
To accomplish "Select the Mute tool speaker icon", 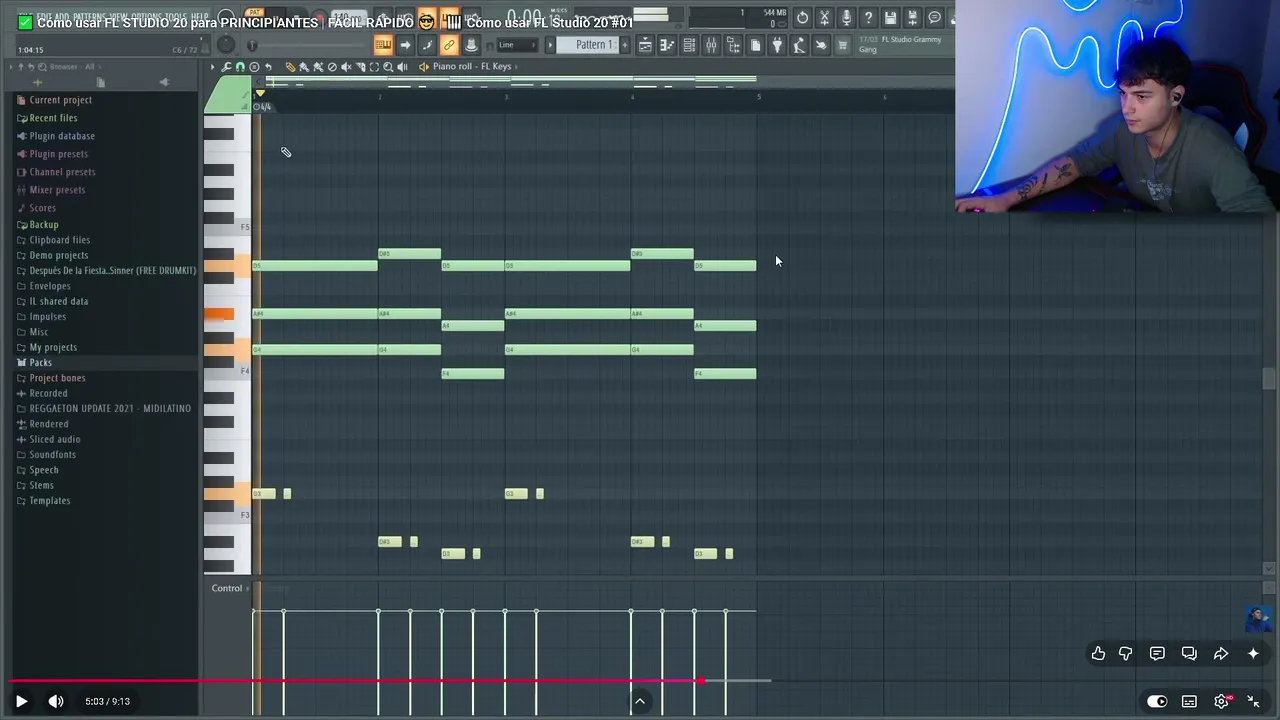I will tap(346, 67).
